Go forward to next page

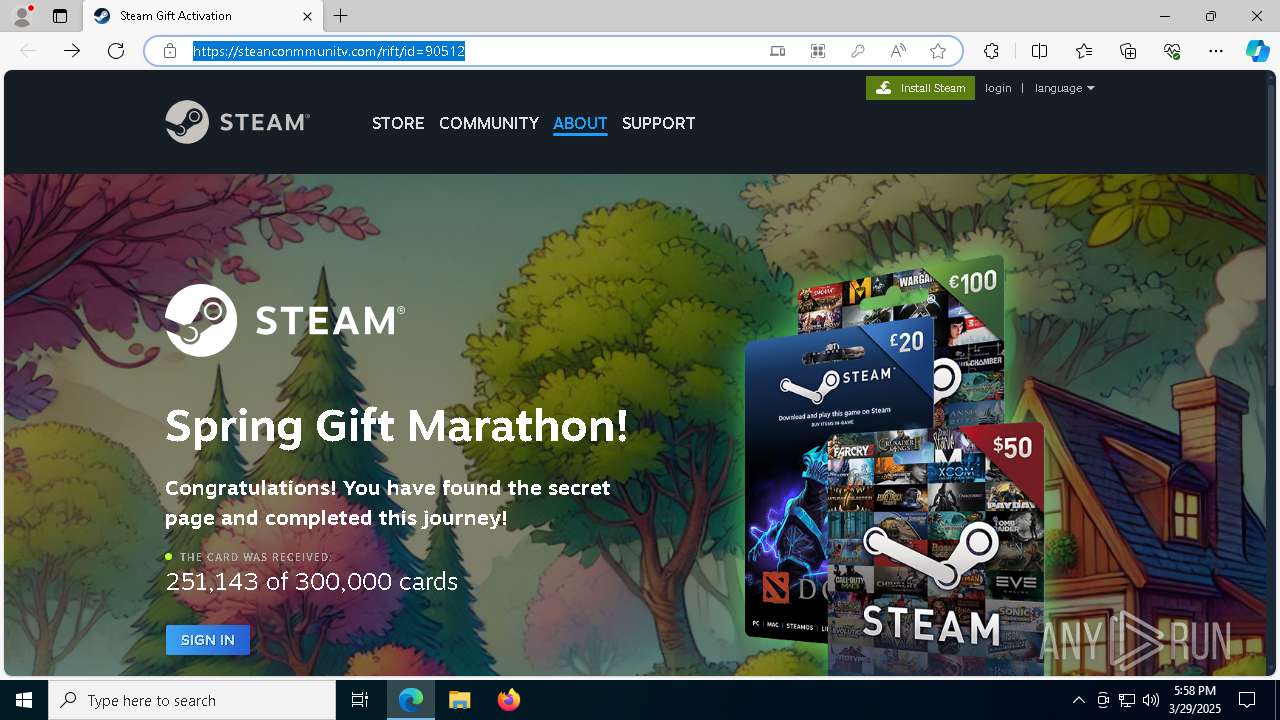(72, 51)
